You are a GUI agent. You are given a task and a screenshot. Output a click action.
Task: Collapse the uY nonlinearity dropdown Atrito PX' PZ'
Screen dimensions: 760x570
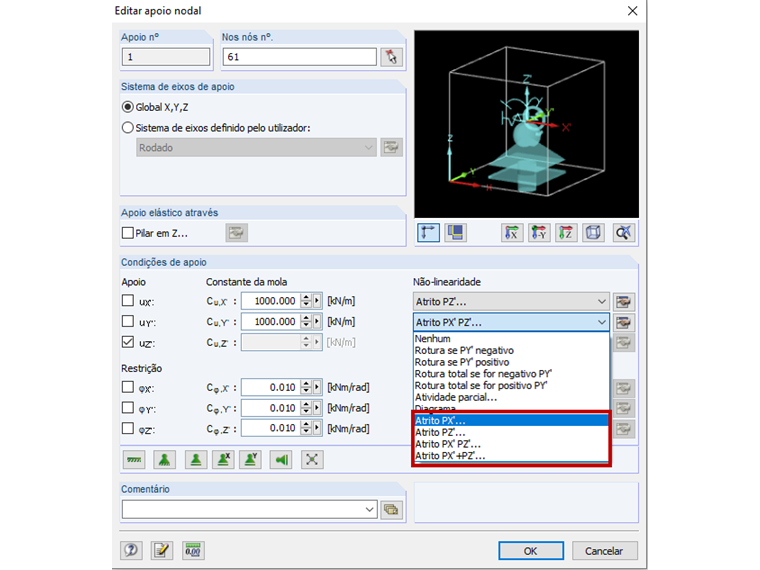pyautogui.click(x=511, y=322)
